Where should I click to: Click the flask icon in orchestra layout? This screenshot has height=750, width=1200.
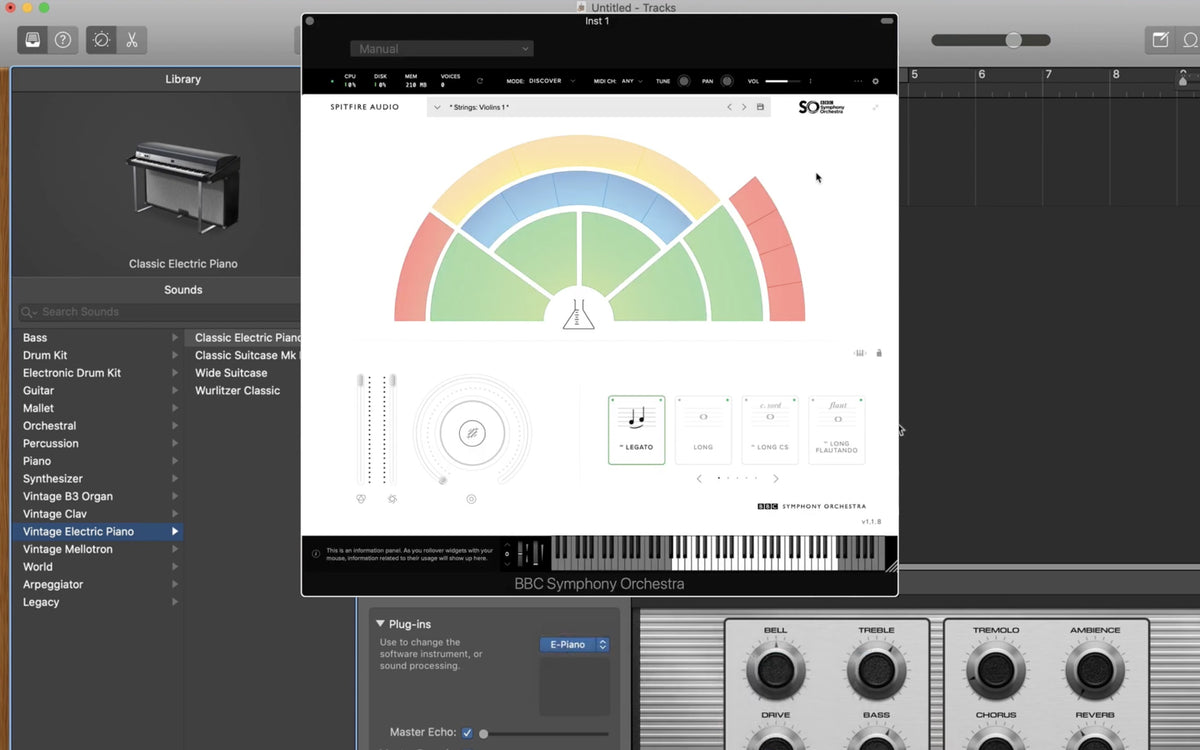pos(578,315)
